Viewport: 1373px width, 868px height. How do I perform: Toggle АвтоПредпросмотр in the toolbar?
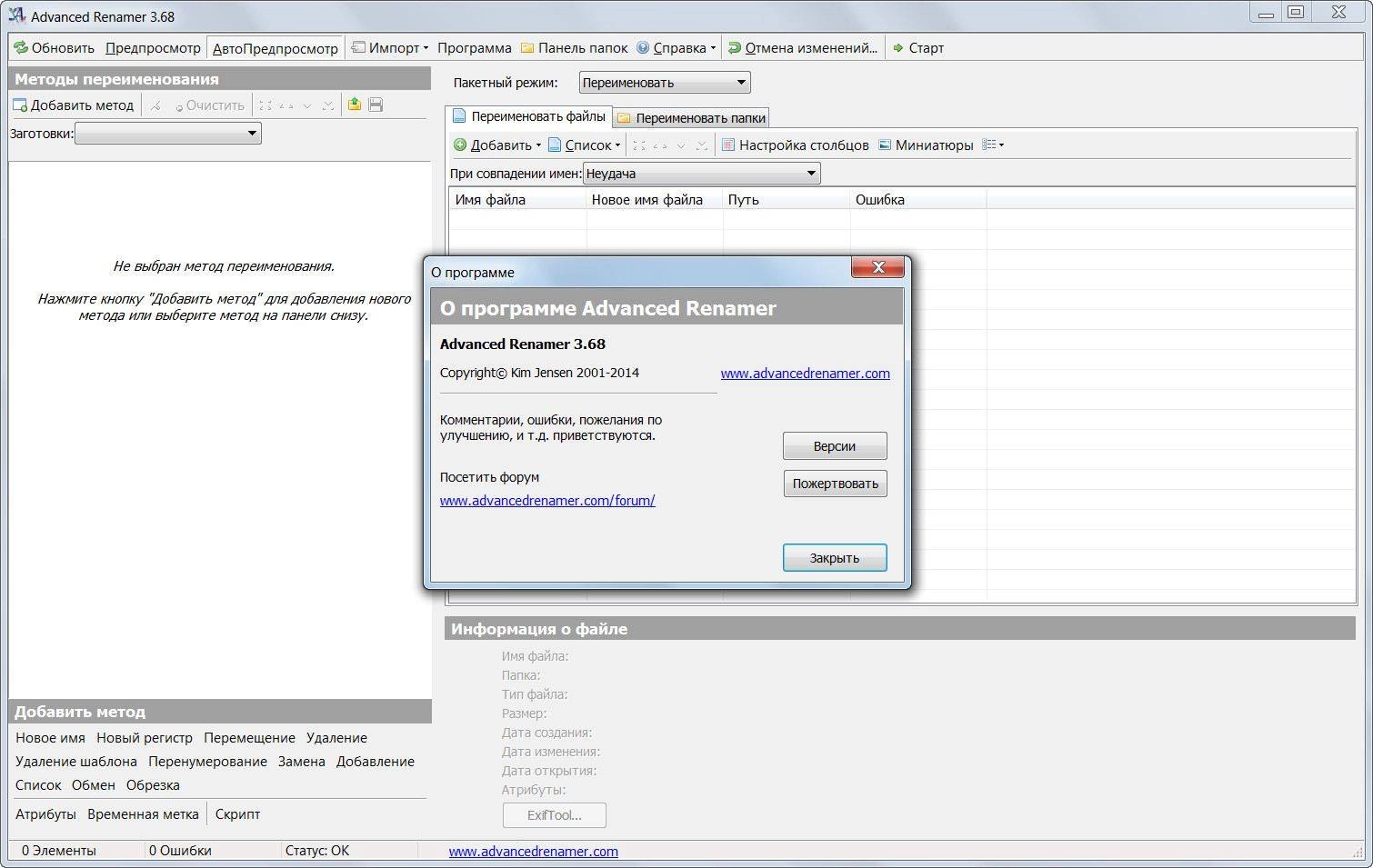[275, 48]
